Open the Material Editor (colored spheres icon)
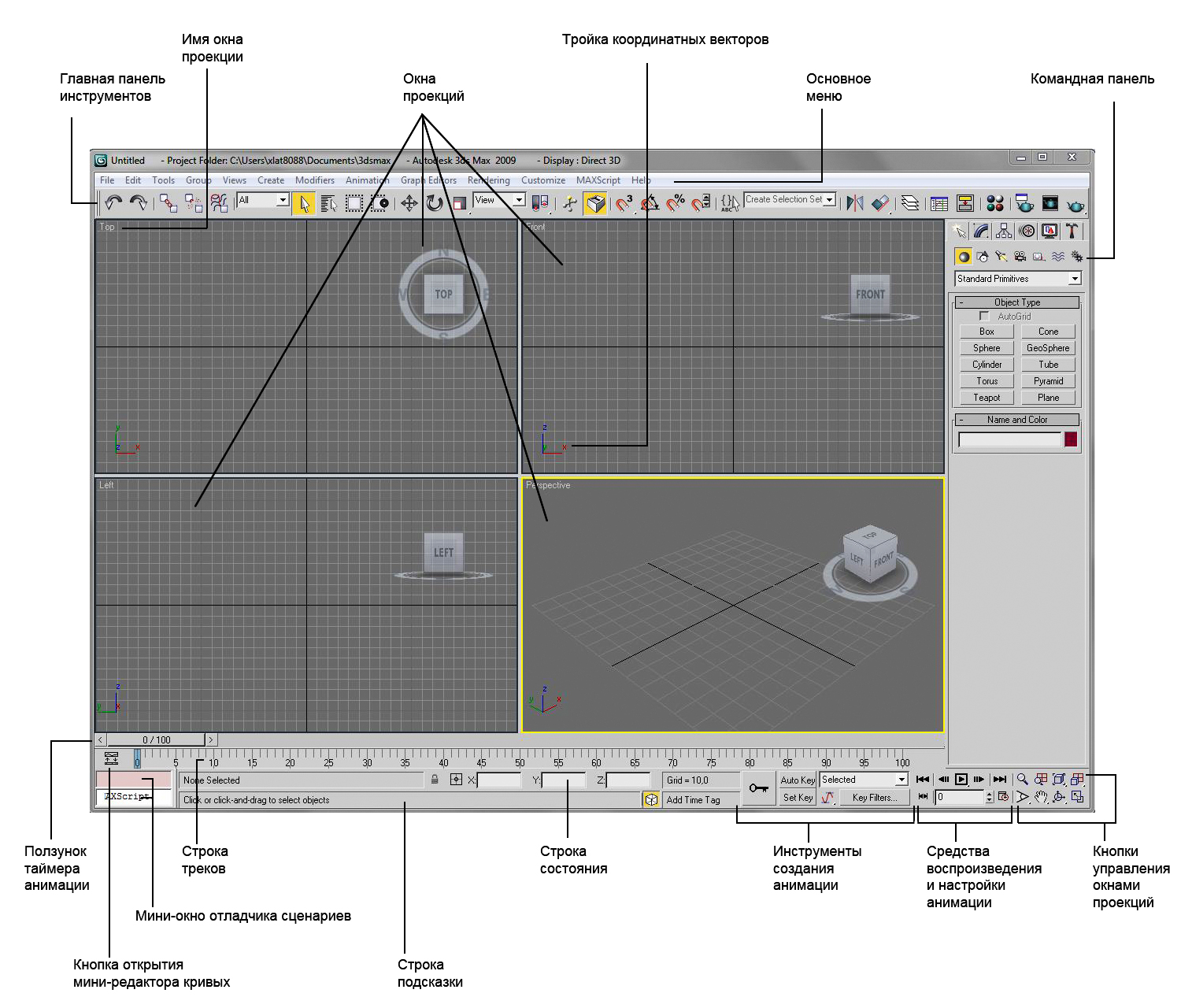The image size is (1181, 1008). pos(995,204)
